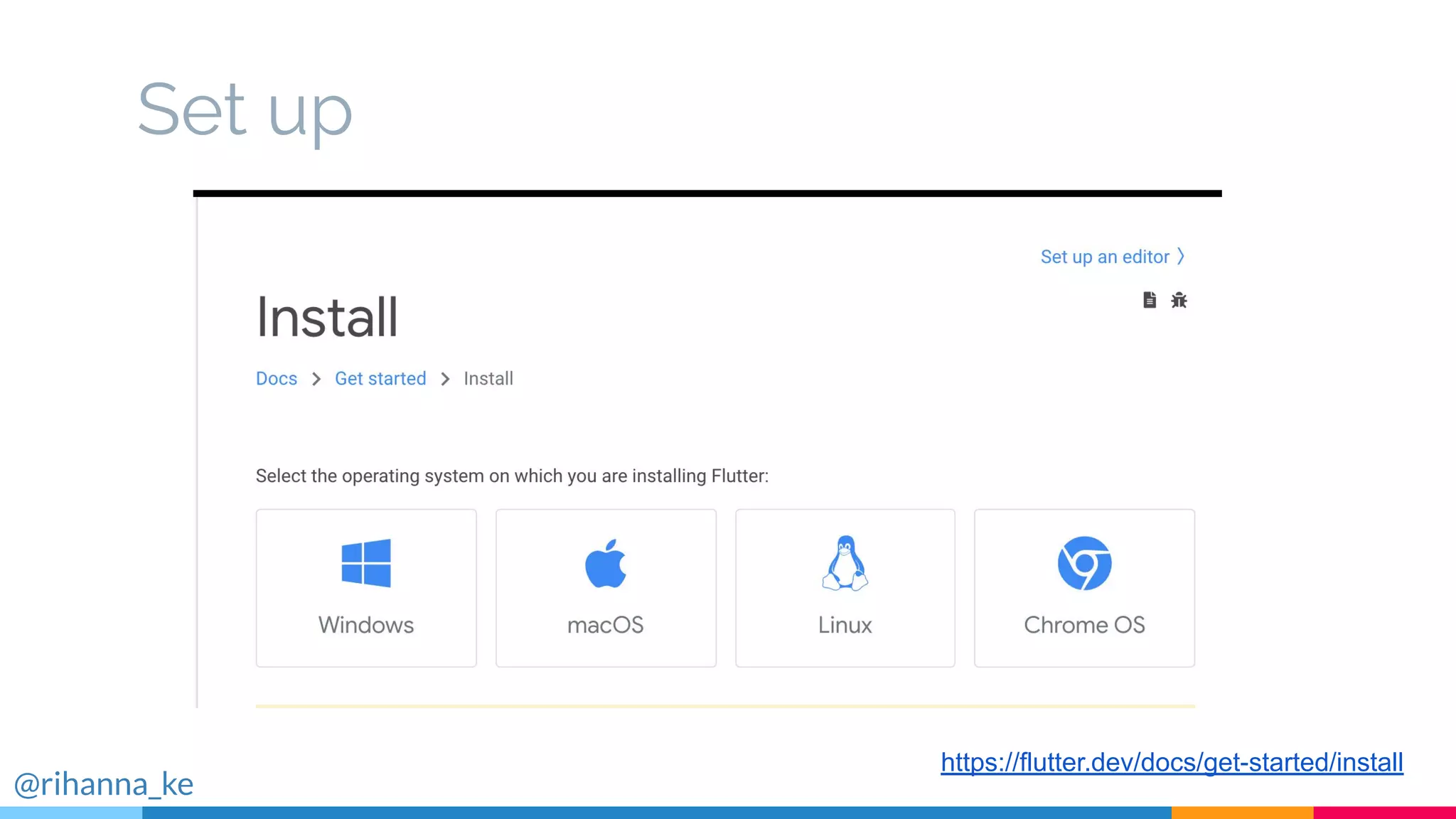Click the Apple logo icon
1456x819 pixels.
[x=606, y=564]
